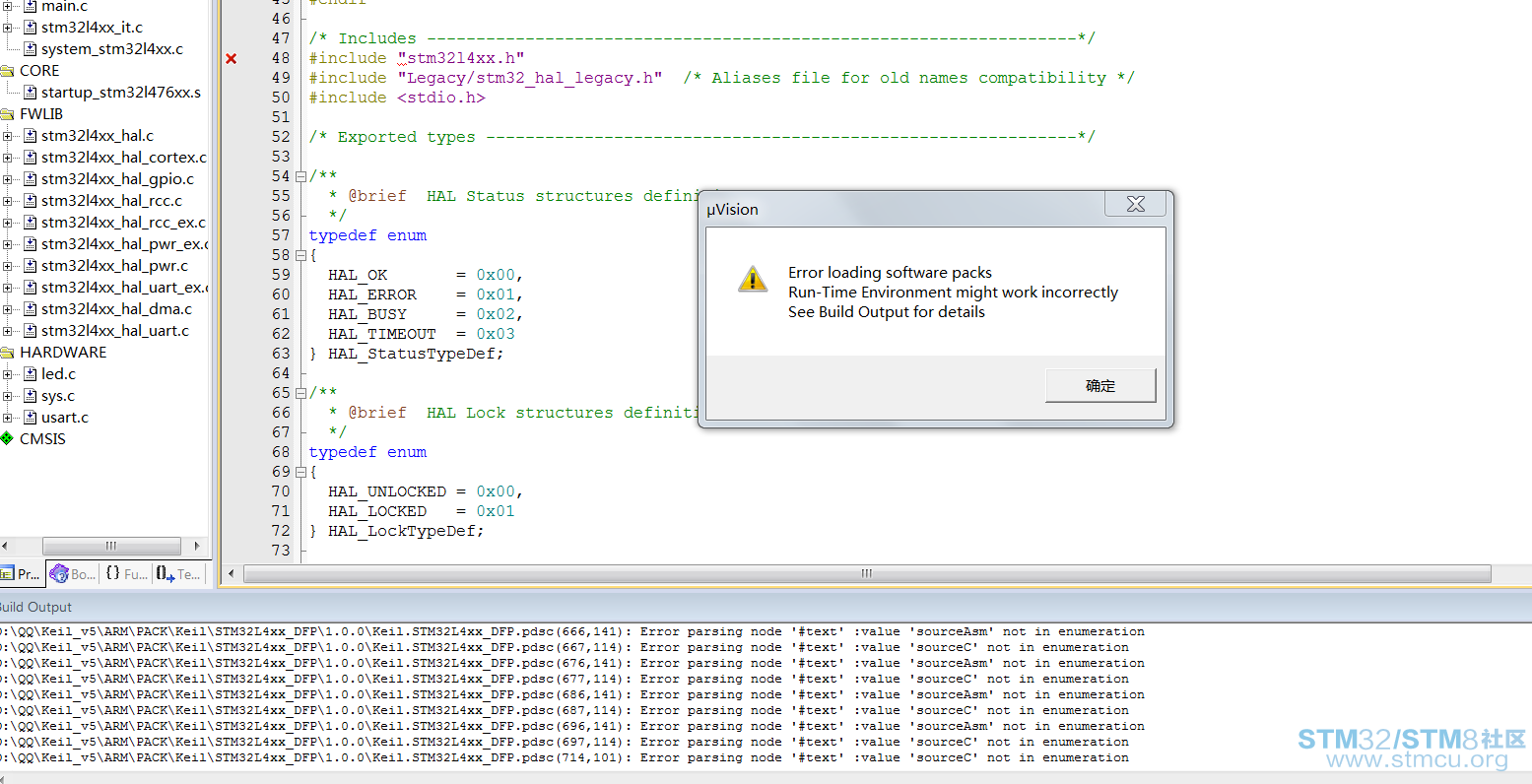Screen dimensions: 1532x784
Task: Click the CORE group folder icon
Action: click(x=7, y=71)
